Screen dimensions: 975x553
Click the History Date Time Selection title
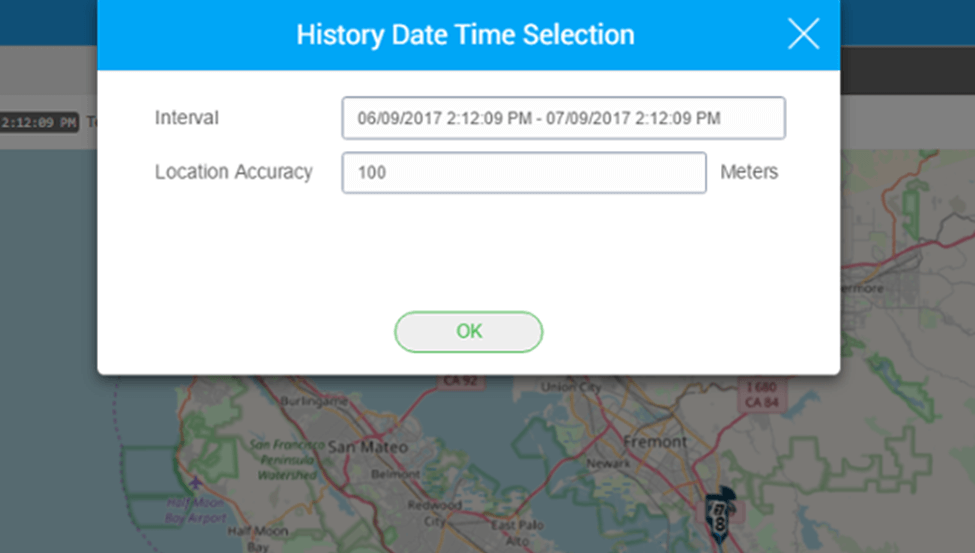[465, 35]
